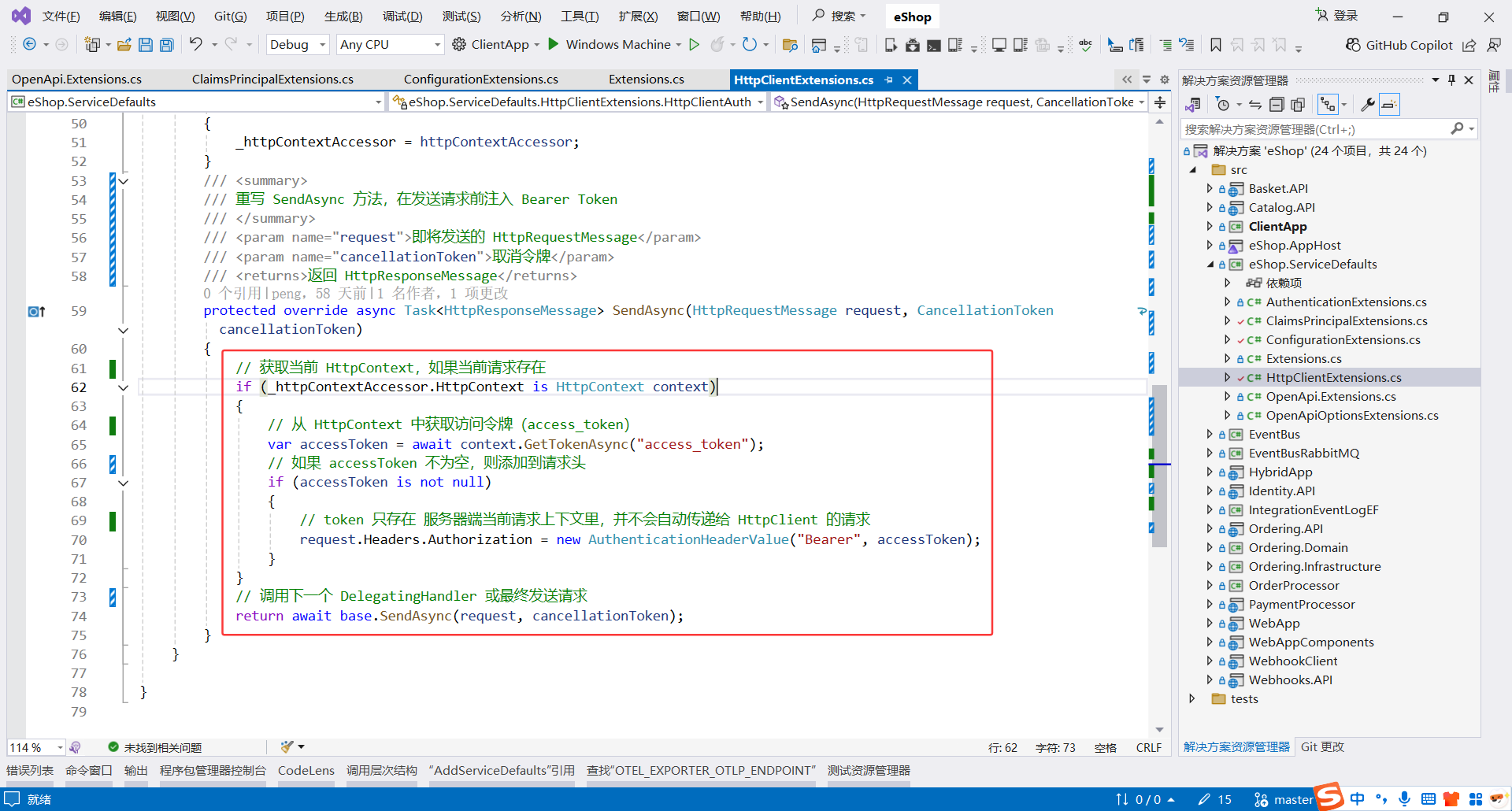Screen dimensions: 1512x811
Task: Click the 未找到相关问题 status indicator
Action: 155,747
